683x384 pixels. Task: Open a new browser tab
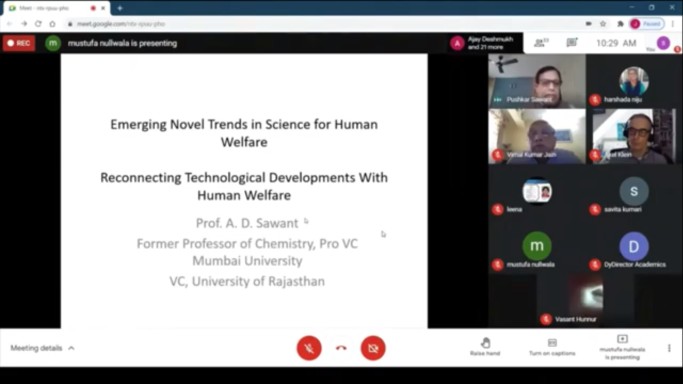(x=120, y=8)
